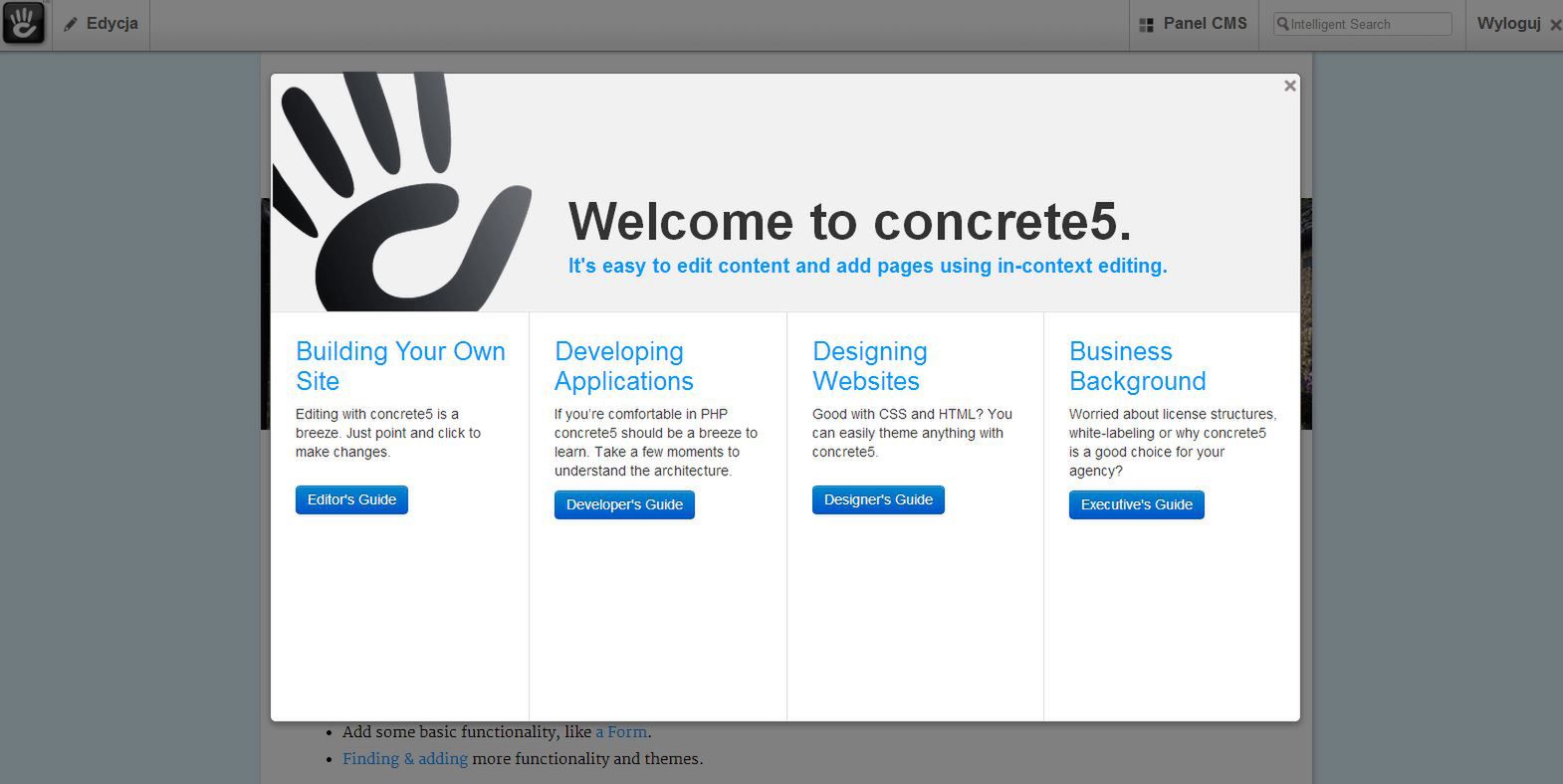The width and height of the screenshot is (1563, 784).
Task: Follow the 'a Form' link
Action: pos(622,732)
